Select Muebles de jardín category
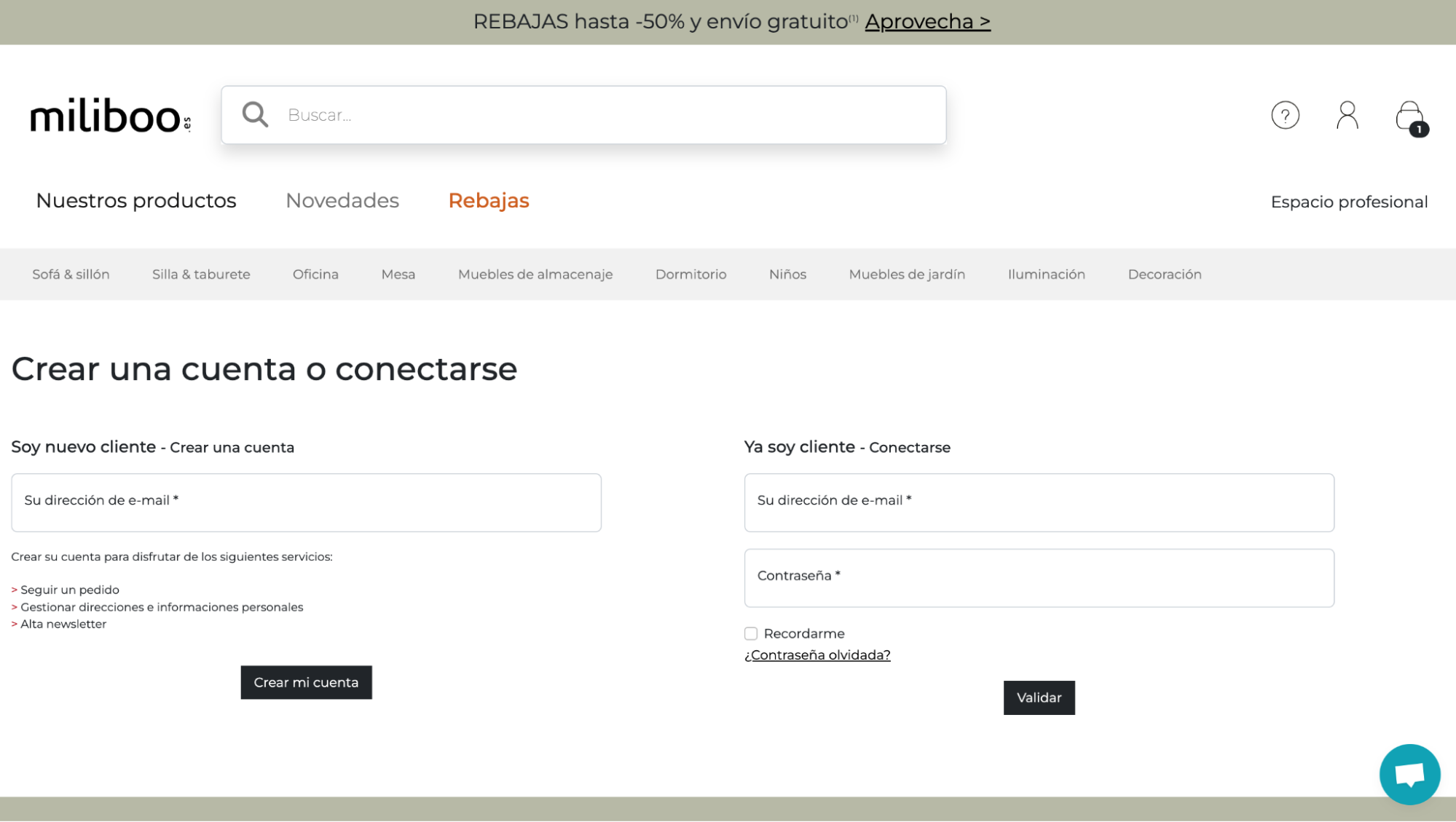This screenshot has width=1456, height=822. point(907,274)
